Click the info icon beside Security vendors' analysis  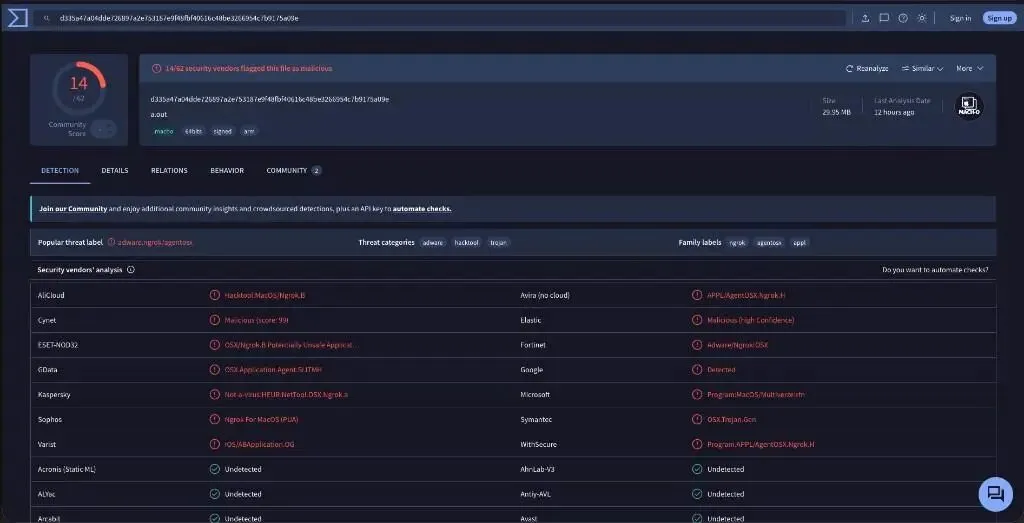(x=131, y=270)
